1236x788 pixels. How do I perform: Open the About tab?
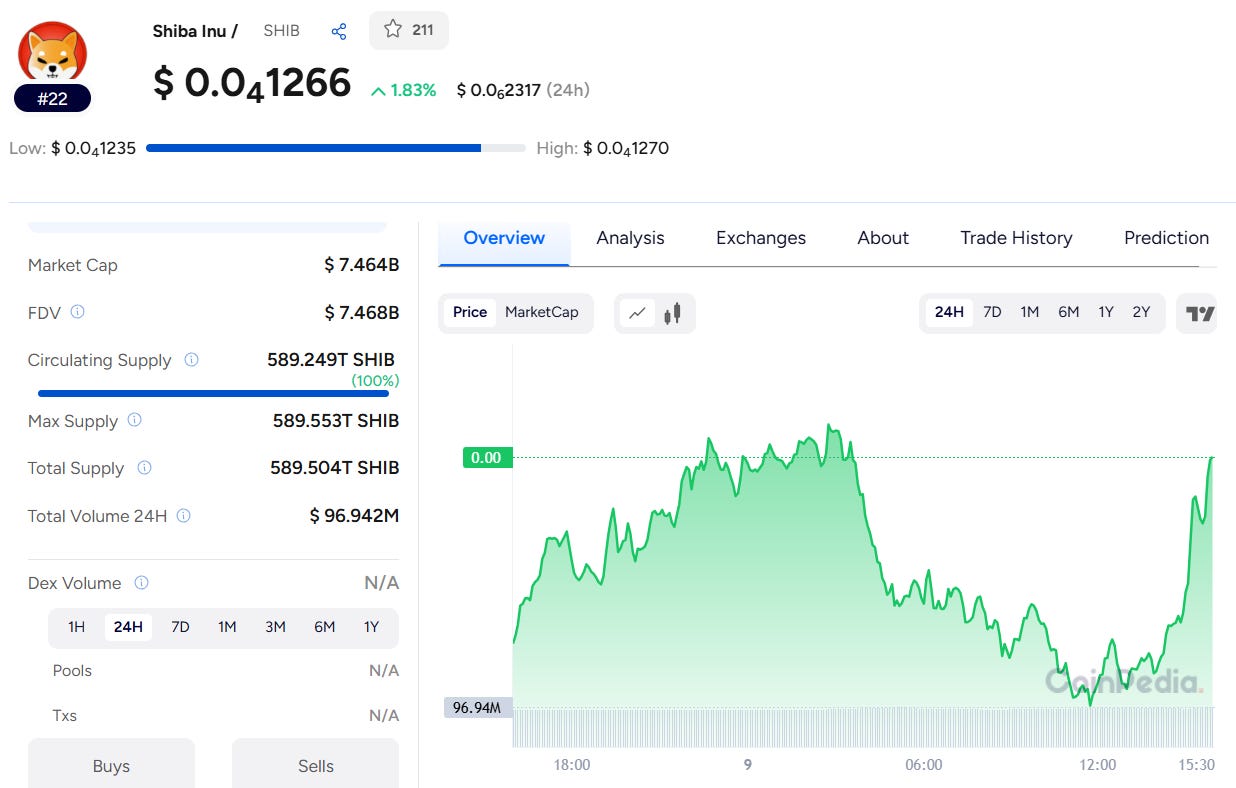click(883, 238)
